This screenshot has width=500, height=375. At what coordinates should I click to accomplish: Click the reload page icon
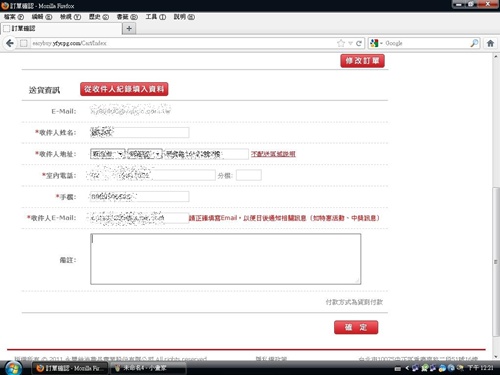359,43
